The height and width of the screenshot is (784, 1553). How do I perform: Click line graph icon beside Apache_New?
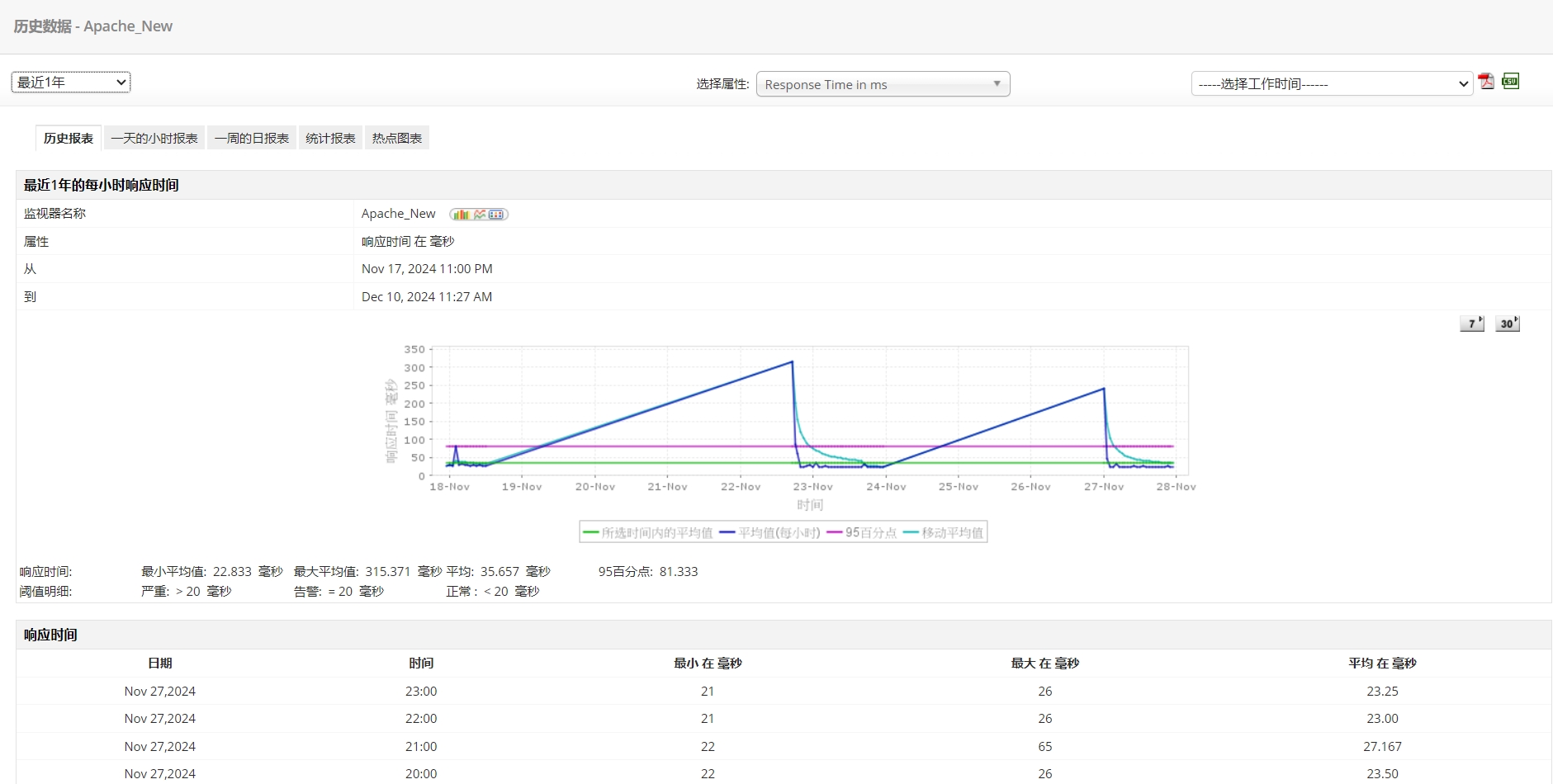(480, 215)
